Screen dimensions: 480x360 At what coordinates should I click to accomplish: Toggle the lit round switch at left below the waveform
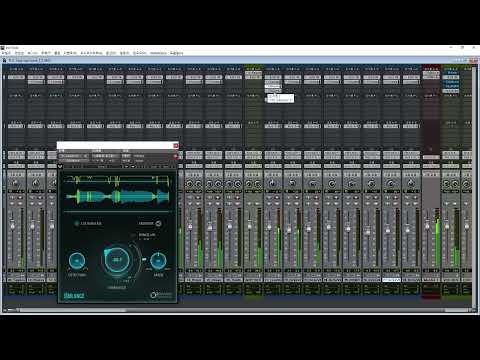[x=77, y=223]
